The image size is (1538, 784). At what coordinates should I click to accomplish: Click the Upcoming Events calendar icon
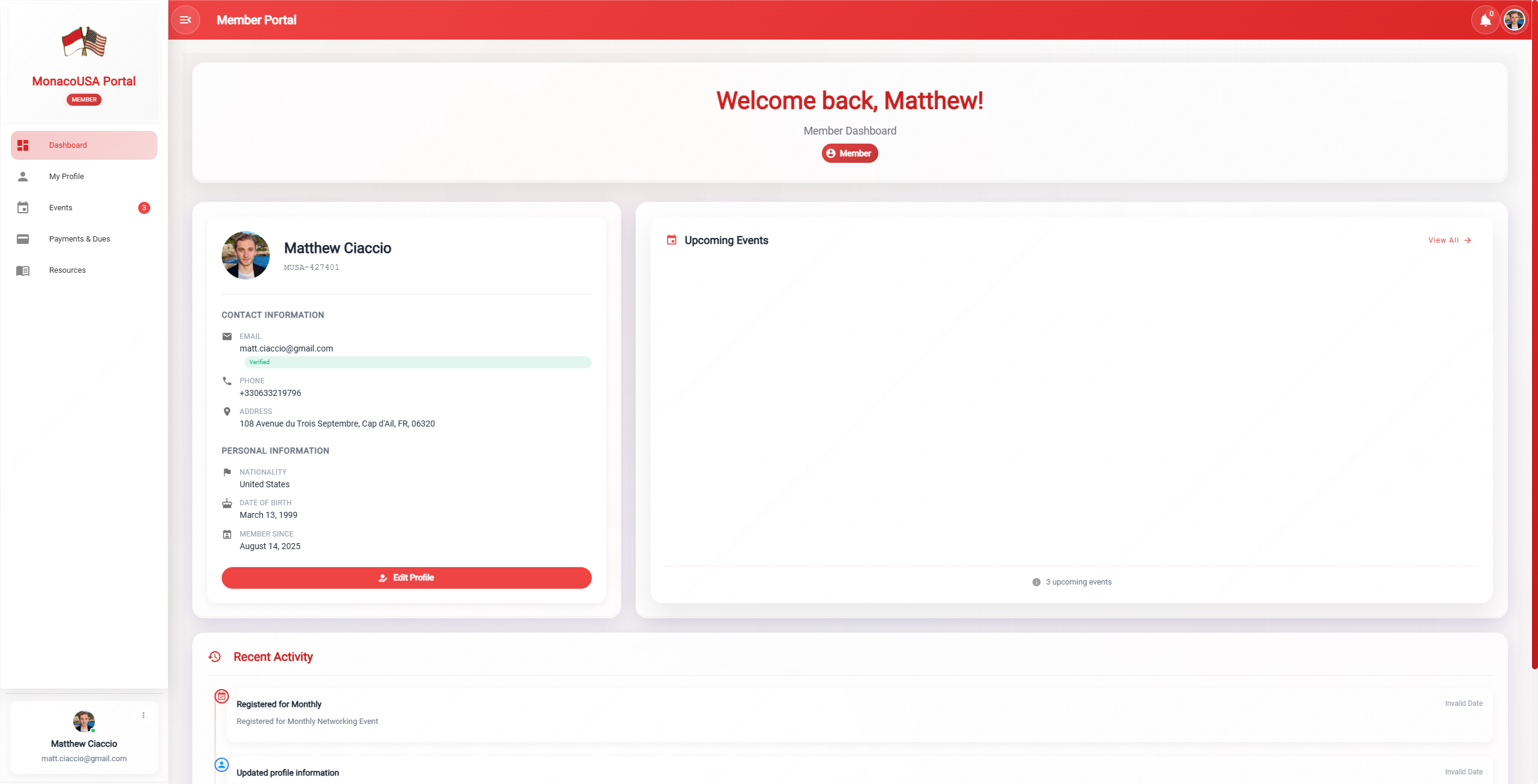672,240
